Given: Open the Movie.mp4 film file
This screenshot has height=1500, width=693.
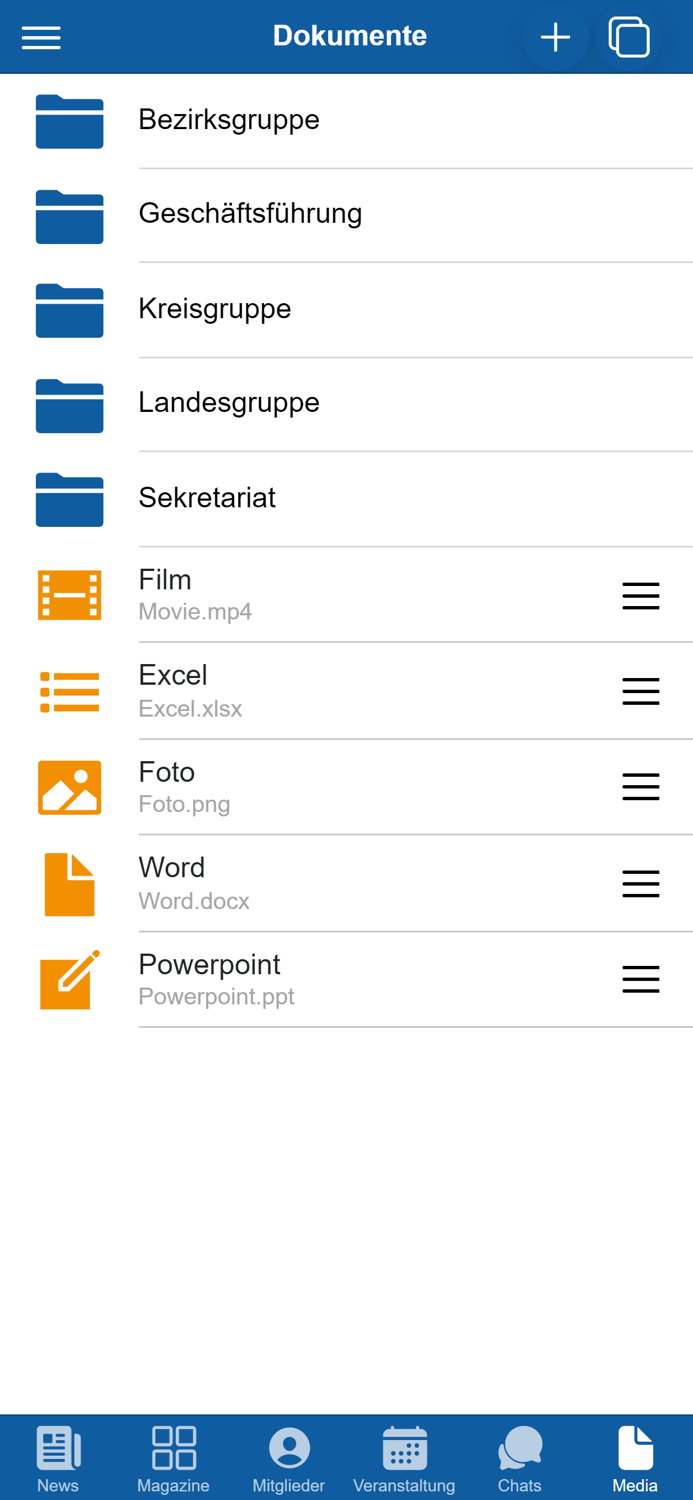Looking at the screenshot, I should click(x=195, y=594).
